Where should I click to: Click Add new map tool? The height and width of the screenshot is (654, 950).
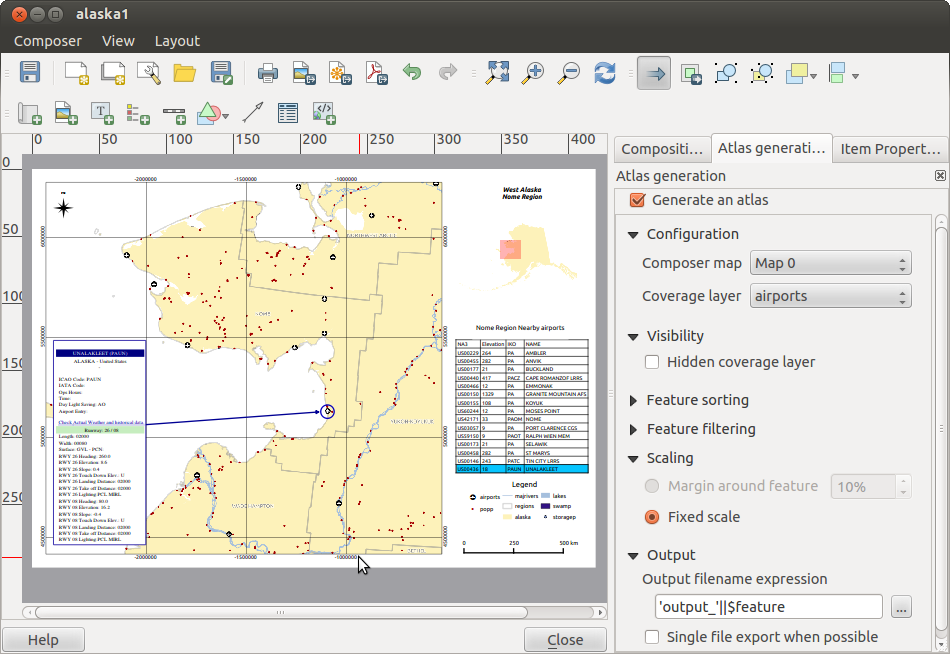28,113
